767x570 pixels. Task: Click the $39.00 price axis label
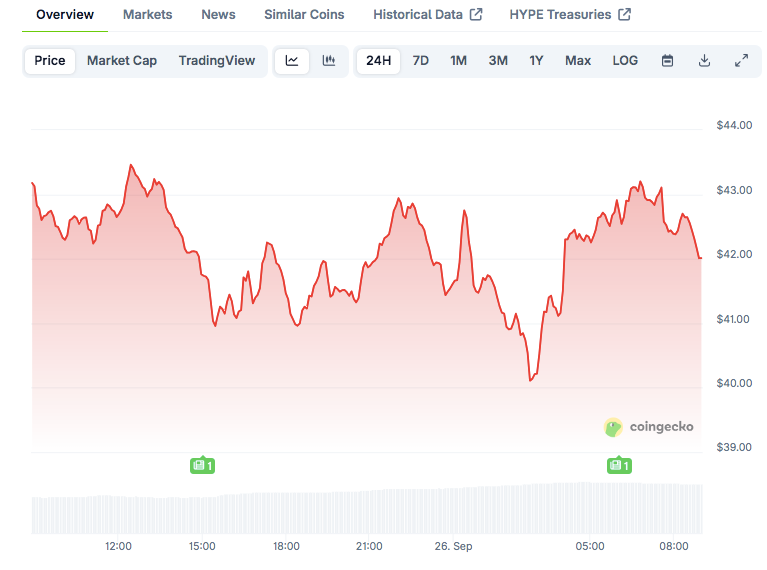pyautogui.click(x=734, y=447)
